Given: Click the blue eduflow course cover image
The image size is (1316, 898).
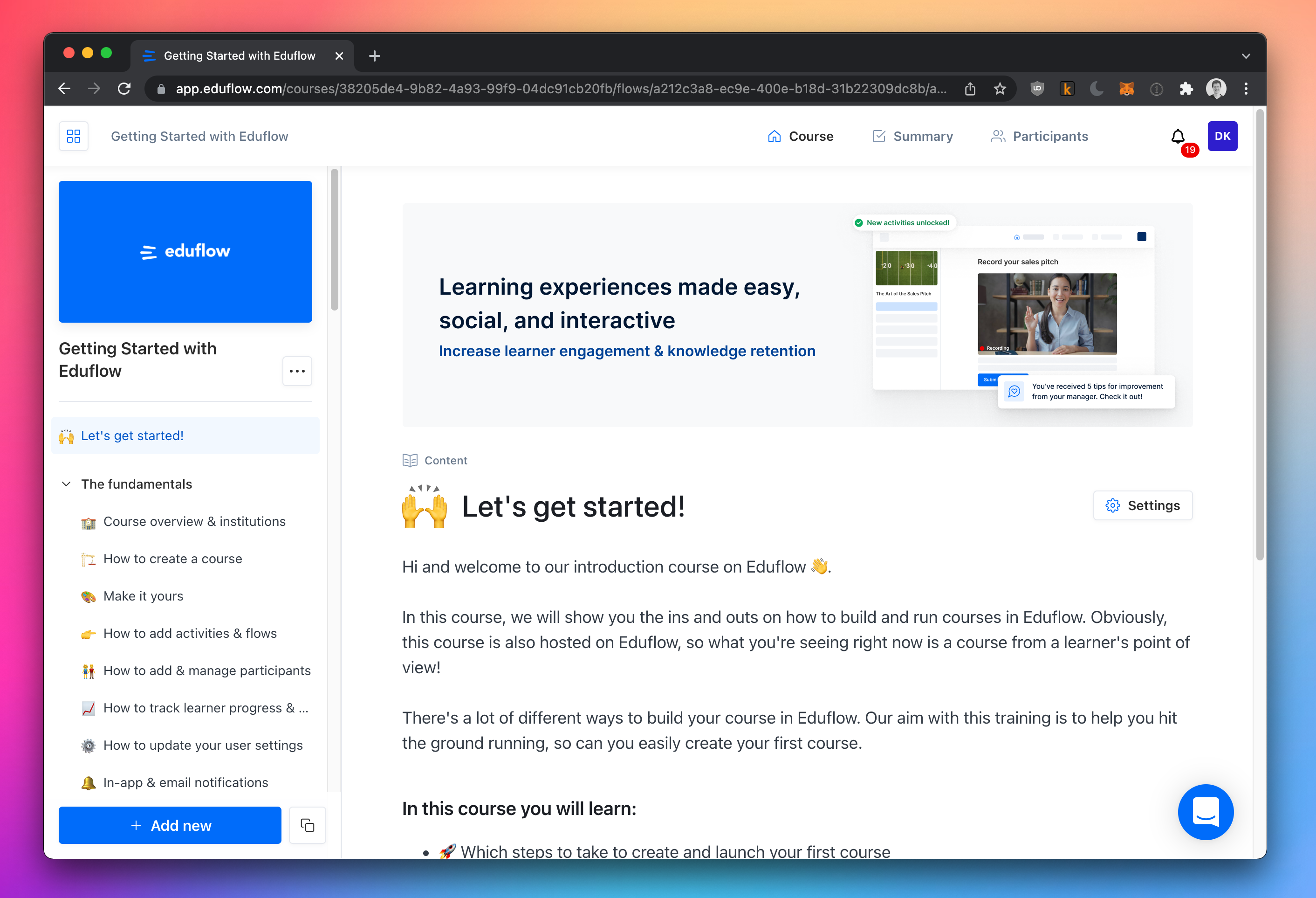Looking at the screenshot, I should point(185,252).
